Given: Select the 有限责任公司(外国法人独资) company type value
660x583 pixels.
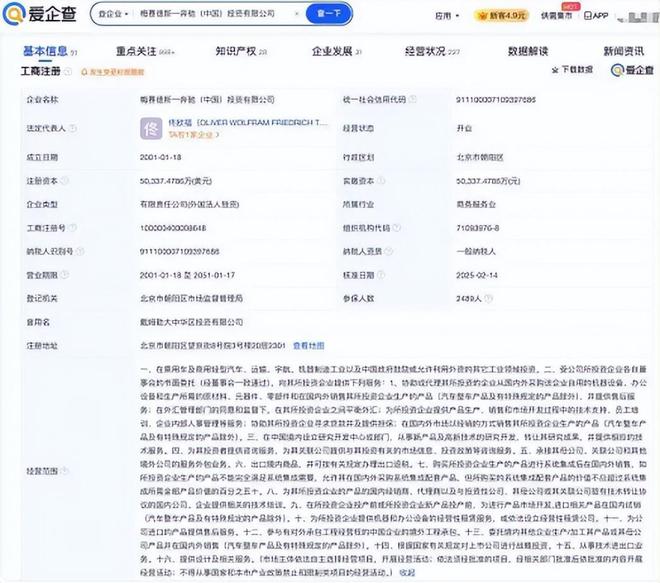Looking at the screenshot, I should click(x=189, y=204).
